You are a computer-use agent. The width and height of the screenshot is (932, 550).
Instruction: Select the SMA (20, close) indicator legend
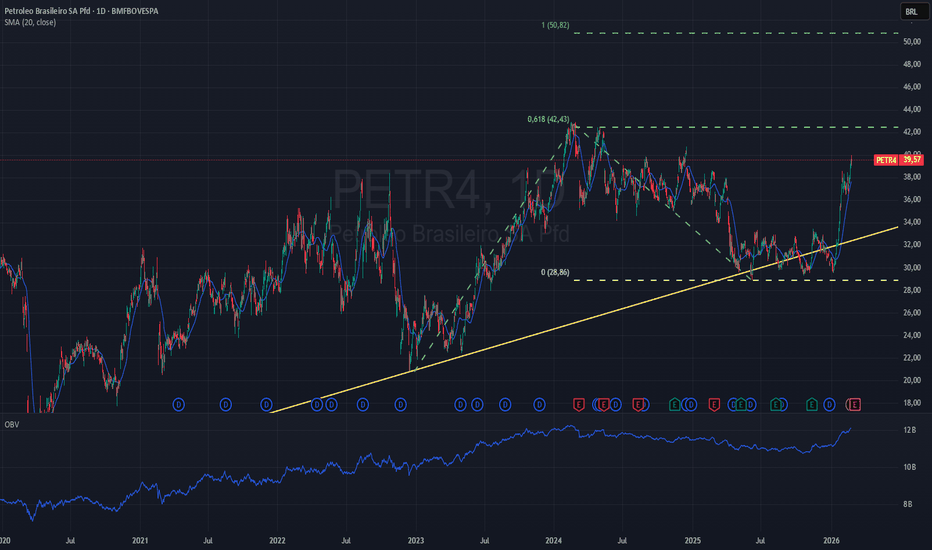pyautogui.click(x=30, y=23)
